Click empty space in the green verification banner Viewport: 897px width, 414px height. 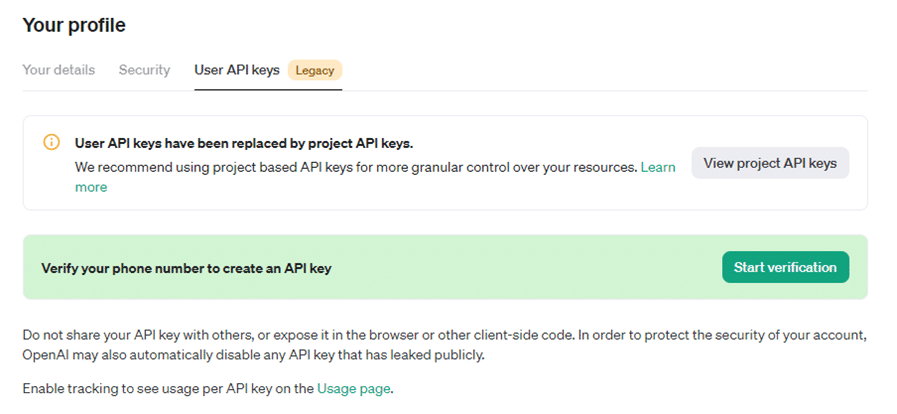point(515,267)
